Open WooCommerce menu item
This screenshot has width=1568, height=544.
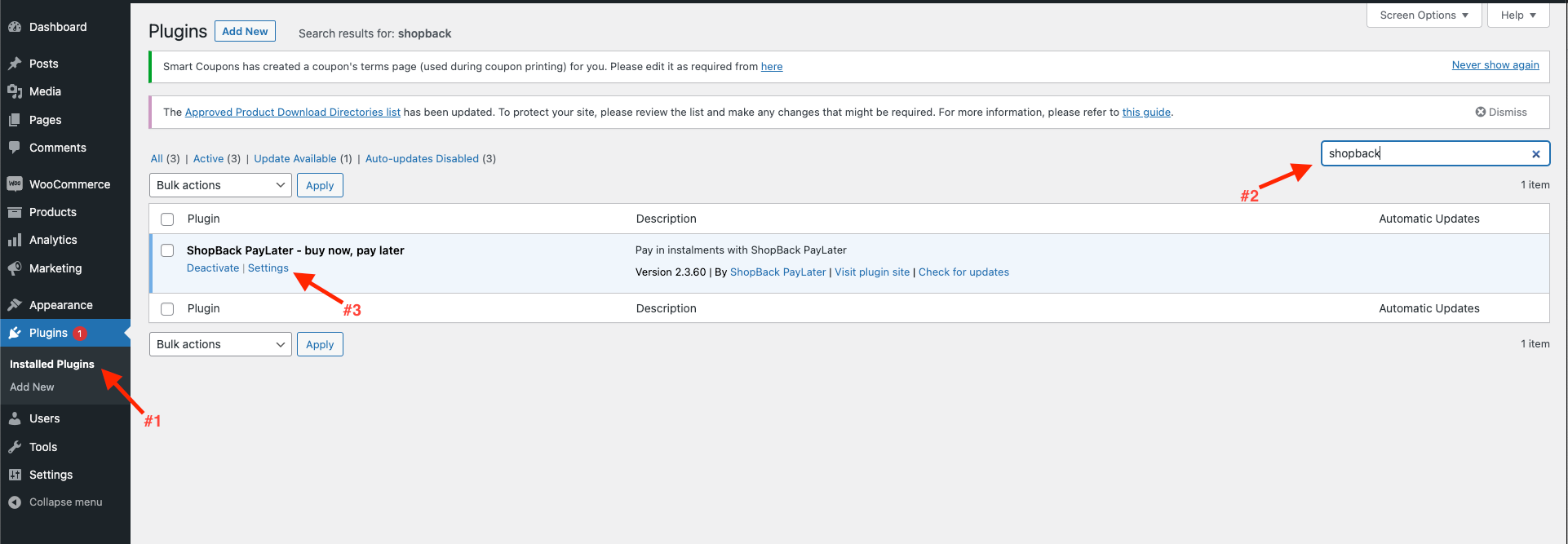point(65,184)
